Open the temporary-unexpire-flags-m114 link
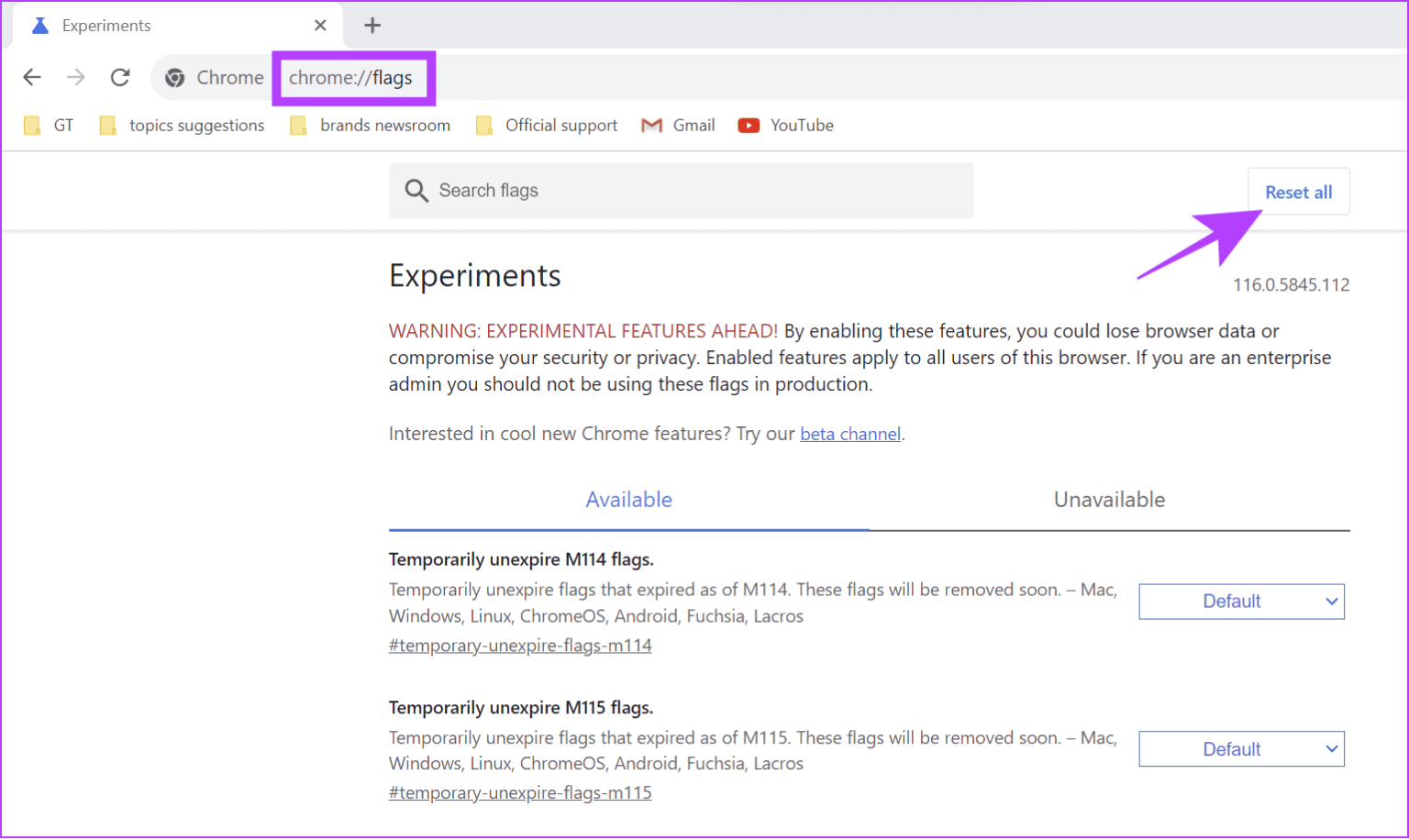The height and width of the screenshot is (840, 1409). [x=520, y=646]
